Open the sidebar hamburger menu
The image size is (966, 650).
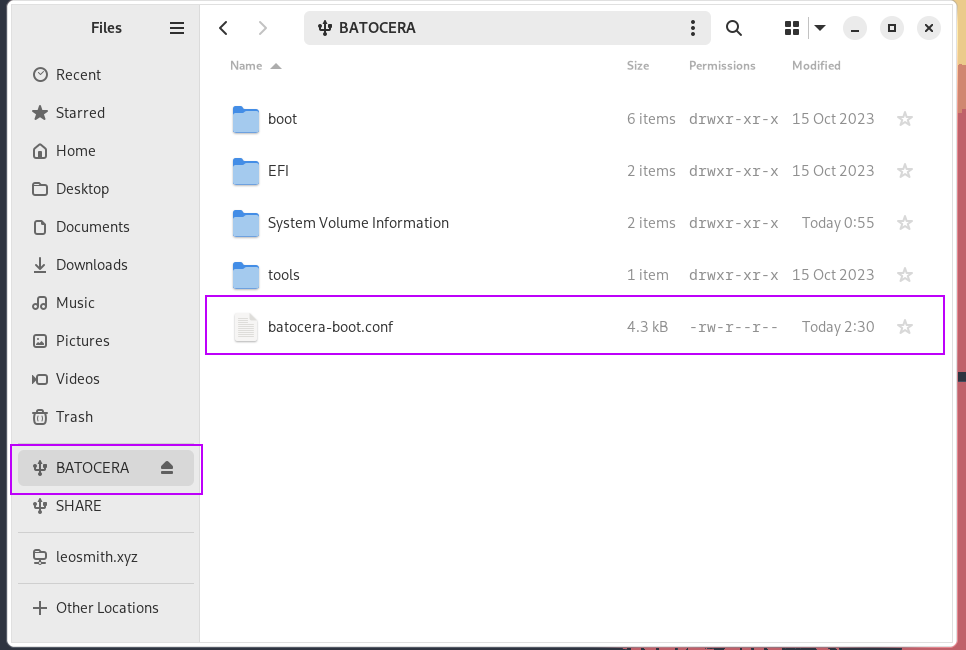[177, 28]
